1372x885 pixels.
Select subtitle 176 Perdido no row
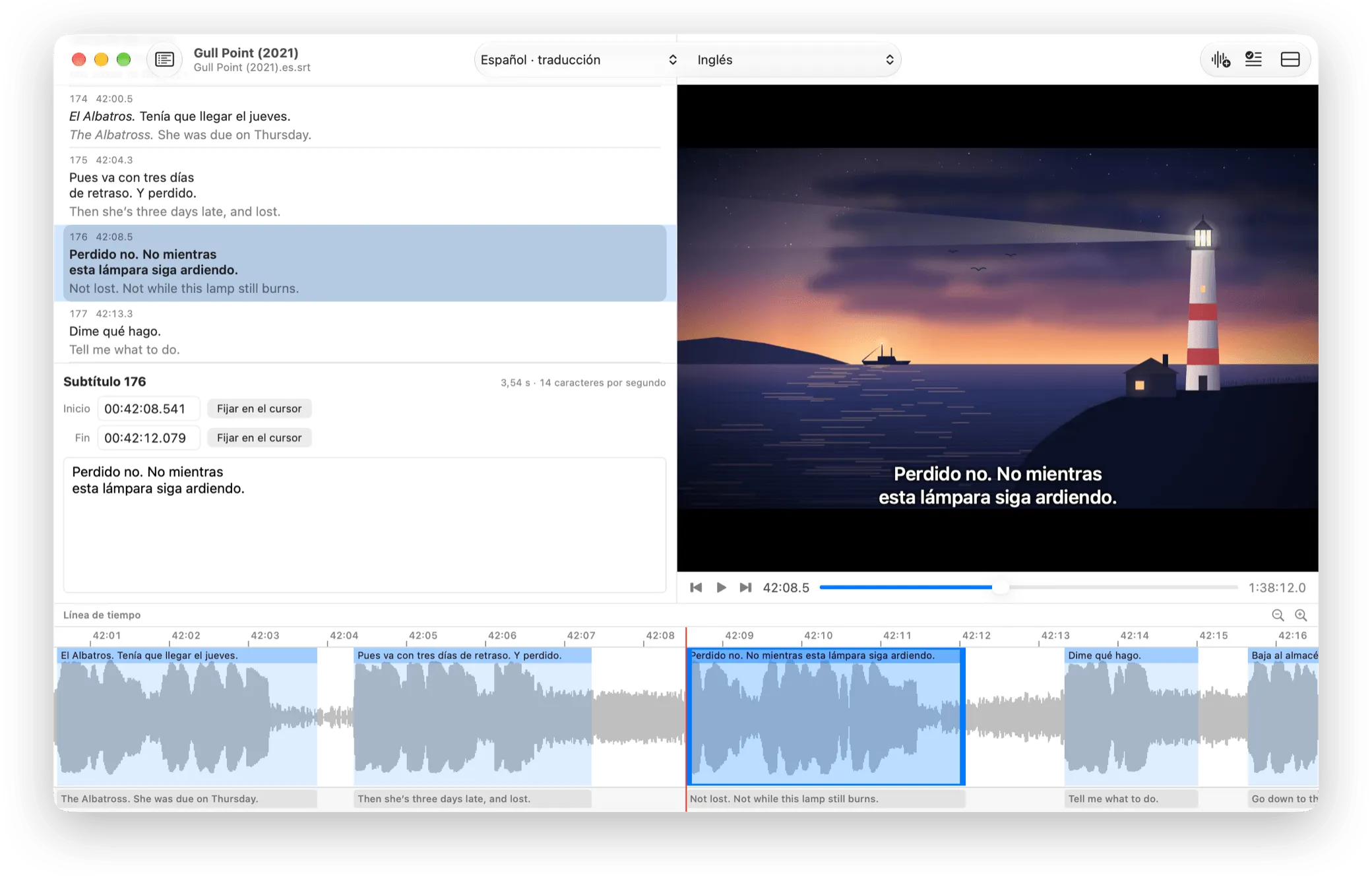(x=365, y=263)
